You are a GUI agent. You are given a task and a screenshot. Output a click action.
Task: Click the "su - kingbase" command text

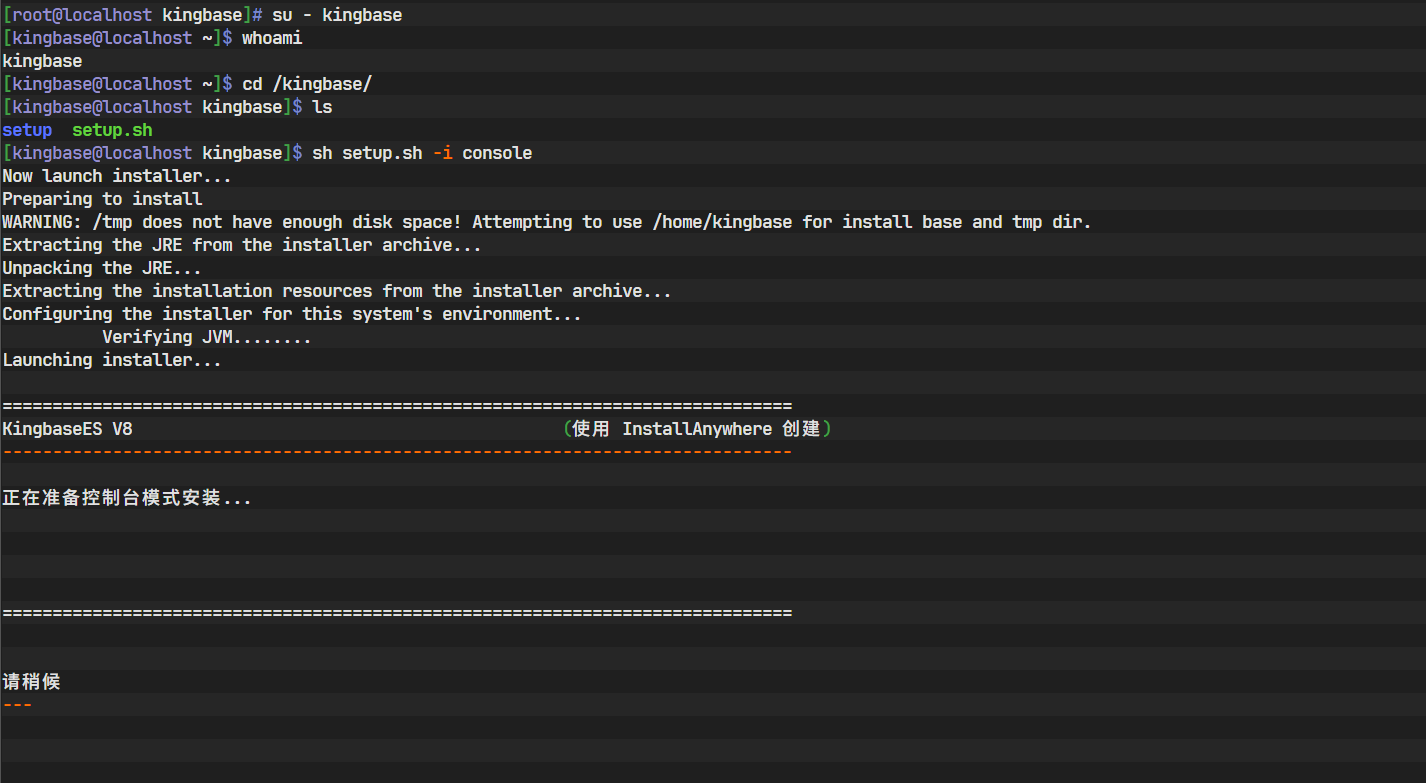[337, 15]
